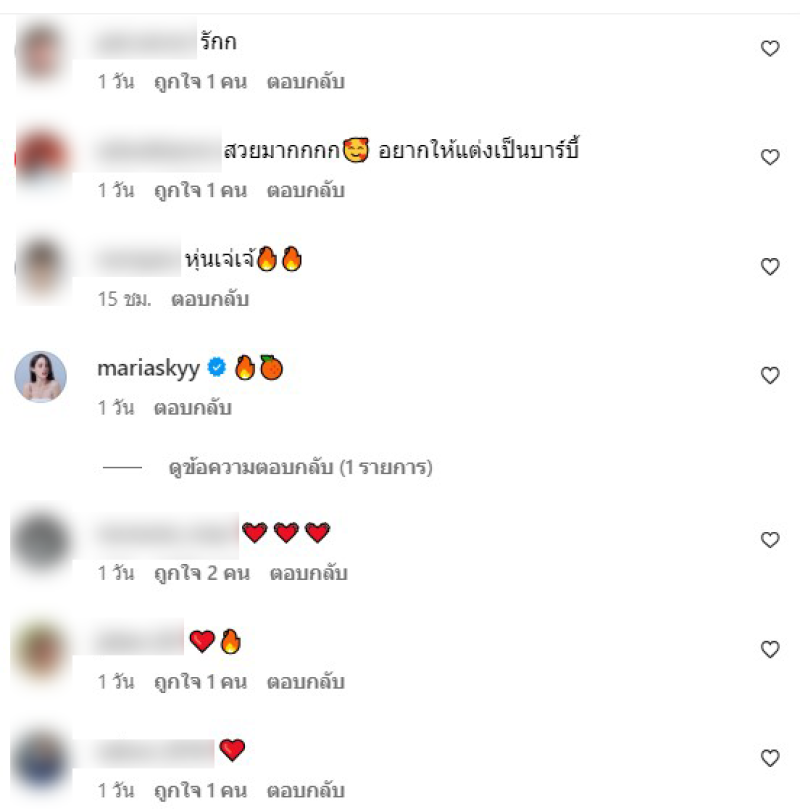Like the สวยมากกกก comment heart icon
This screenshot has height=809, width=800.
coord(770,157)
